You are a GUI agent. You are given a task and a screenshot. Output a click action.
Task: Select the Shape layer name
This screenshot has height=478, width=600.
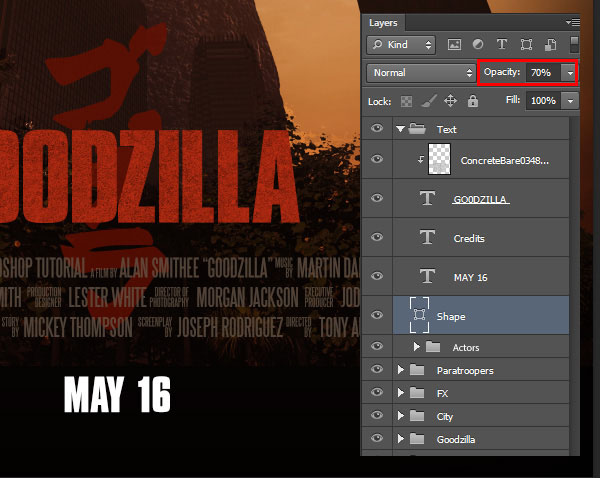(451, 316)
